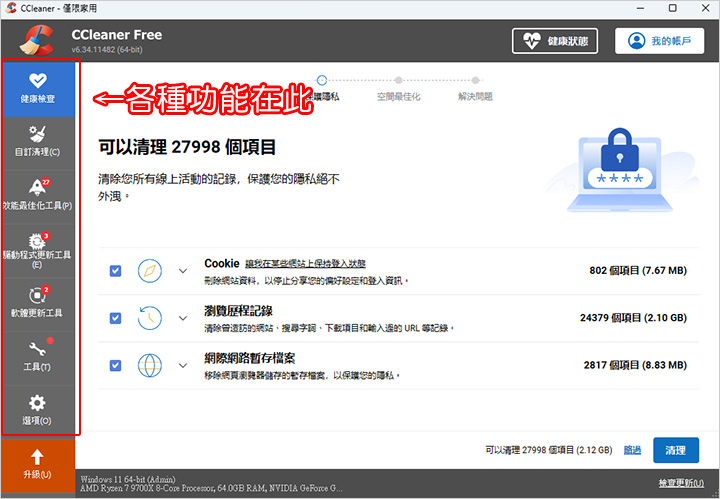Uncheck the 瀏覽歷程記錄 checkbox
720x499 pixels.
pyautogui.click(x=115, y=318)
